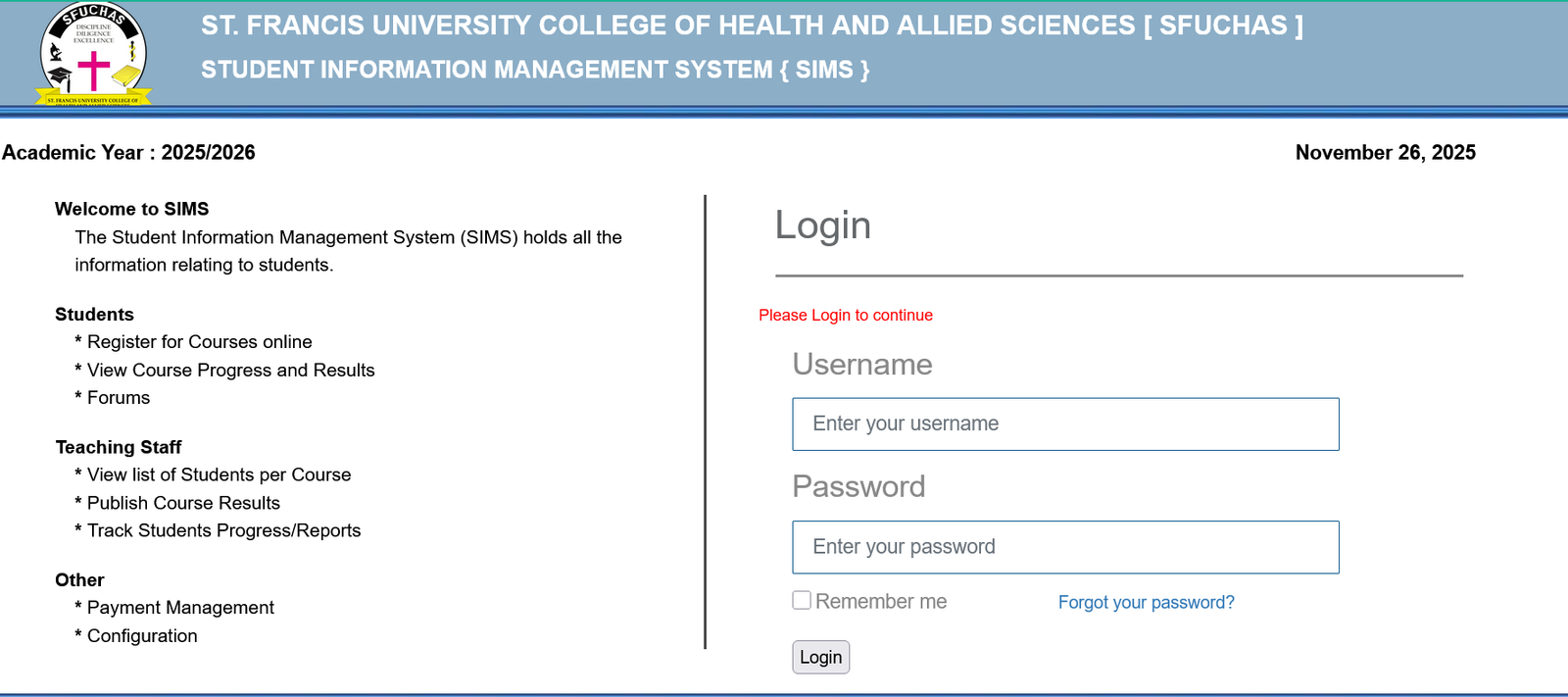
Task: Click the red Please Login to continue message
Action: pyautogui.click(x=845, y=315)
